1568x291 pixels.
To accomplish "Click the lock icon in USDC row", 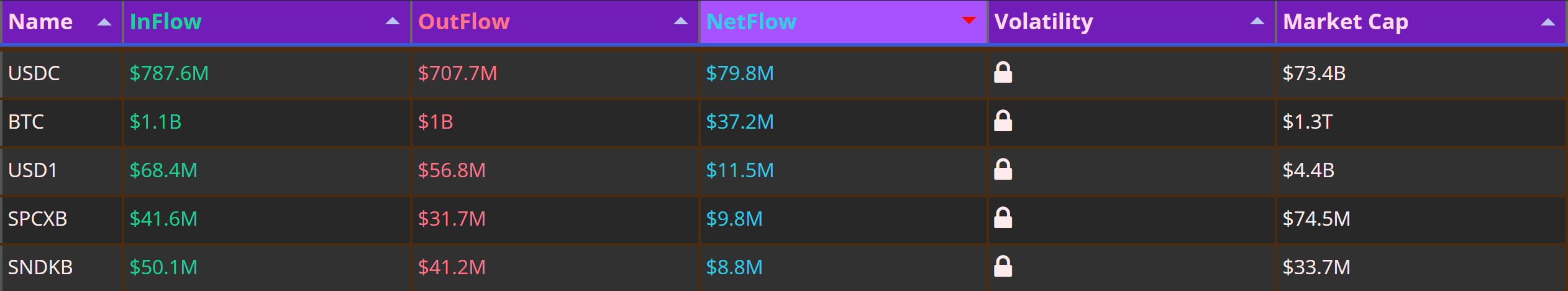I will tap(1003, 72).
